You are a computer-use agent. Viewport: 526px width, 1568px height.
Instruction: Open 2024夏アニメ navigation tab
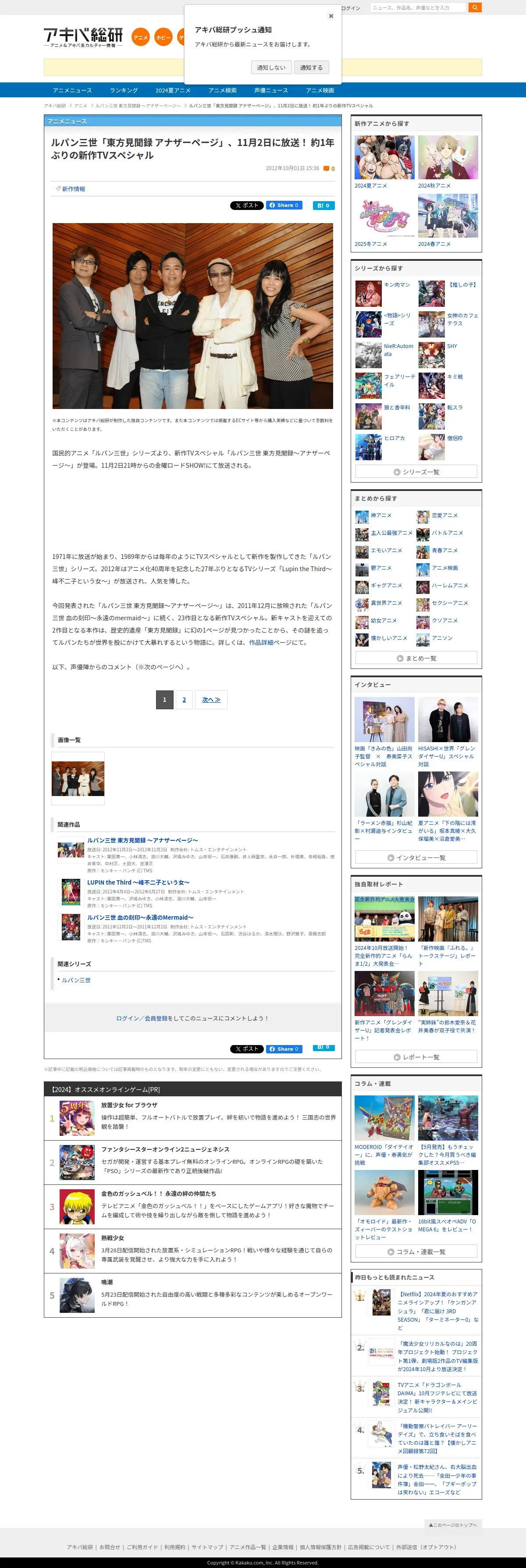coord(173,90)
